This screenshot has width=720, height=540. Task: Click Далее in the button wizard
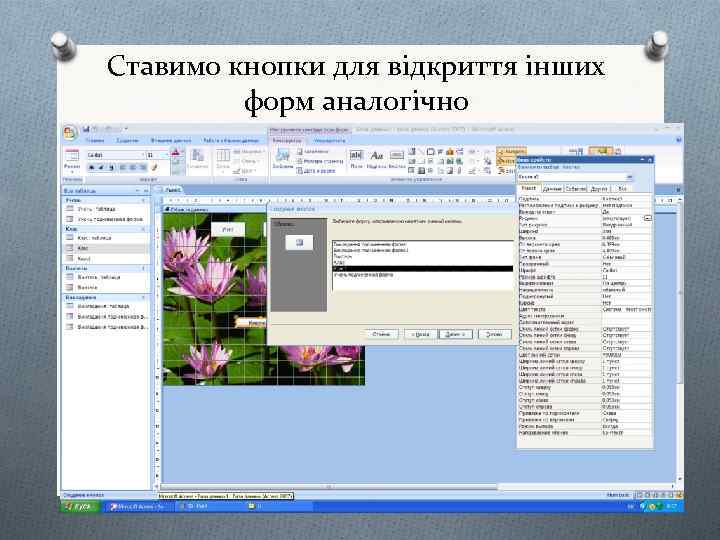[455, 334]
